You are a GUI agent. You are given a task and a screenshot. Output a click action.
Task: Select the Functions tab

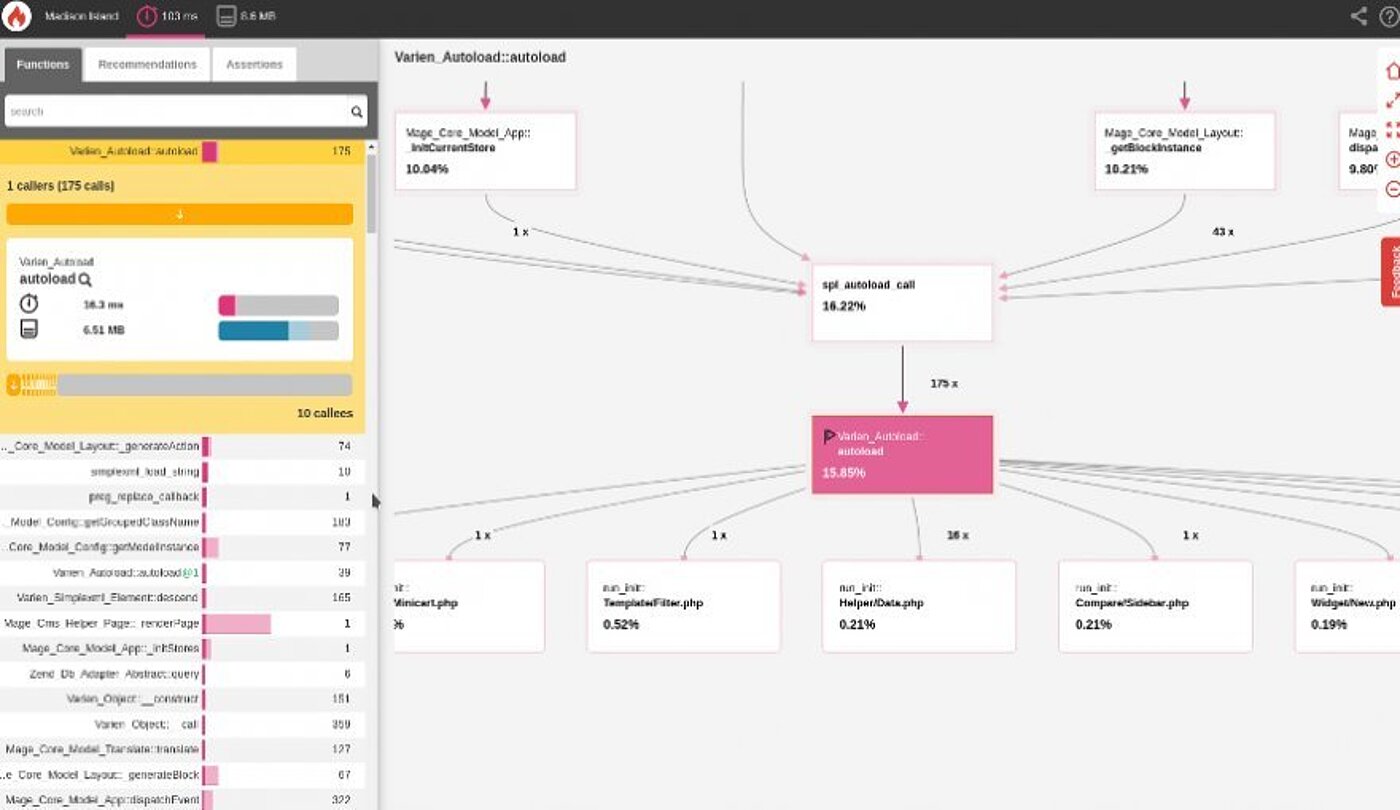42,64
